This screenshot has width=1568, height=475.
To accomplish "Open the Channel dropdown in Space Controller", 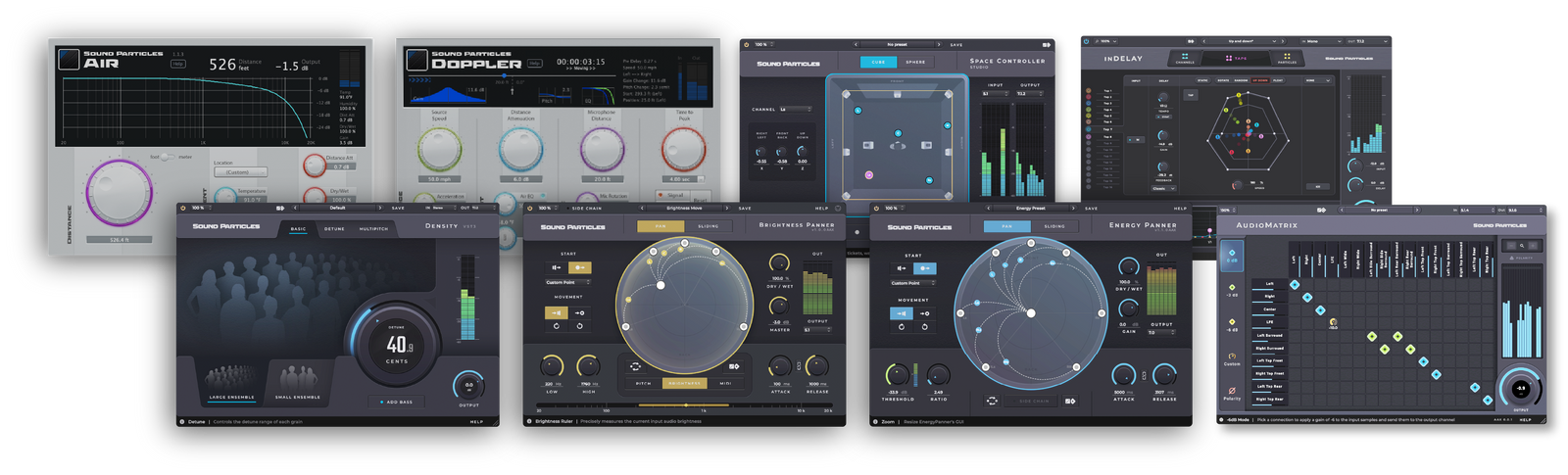I will pyautogui.click(x=794, y=110).
